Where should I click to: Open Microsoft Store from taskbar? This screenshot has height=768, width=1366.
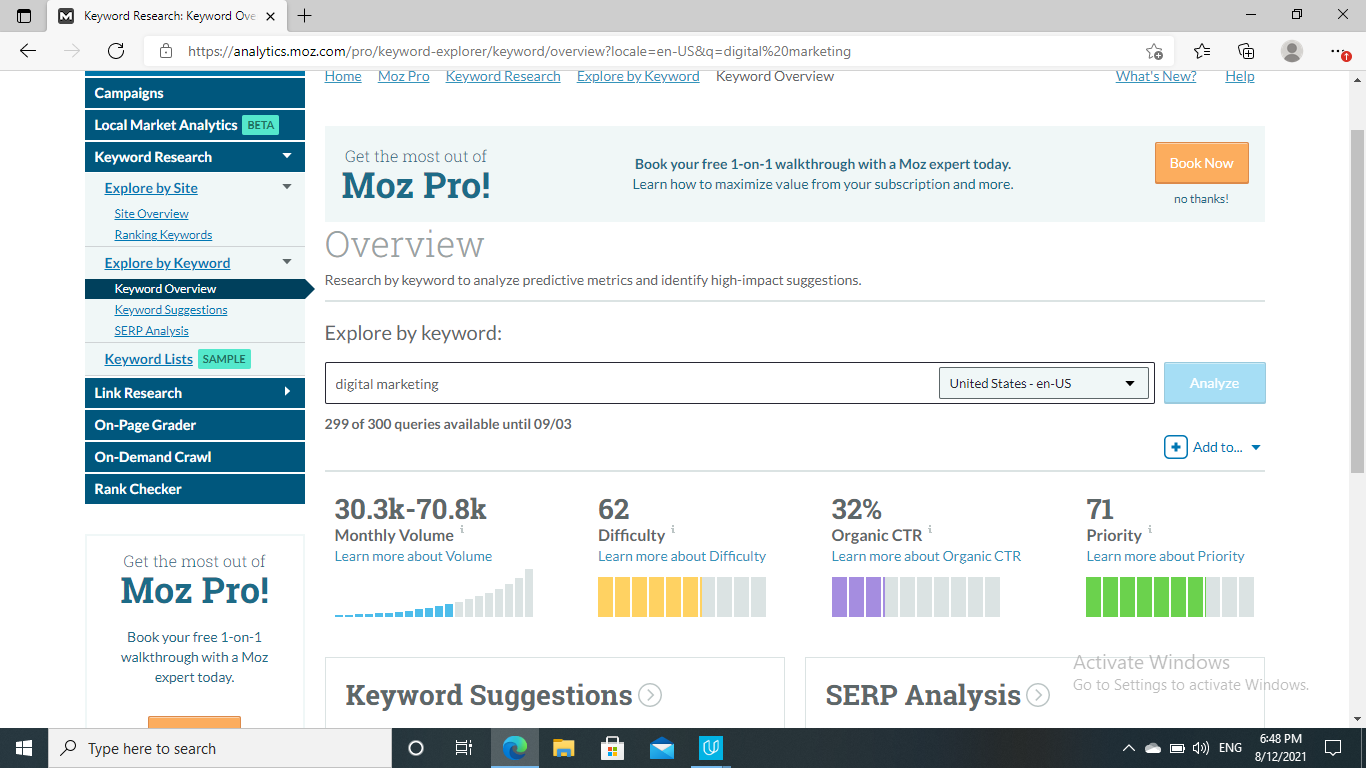click(613, 748)
